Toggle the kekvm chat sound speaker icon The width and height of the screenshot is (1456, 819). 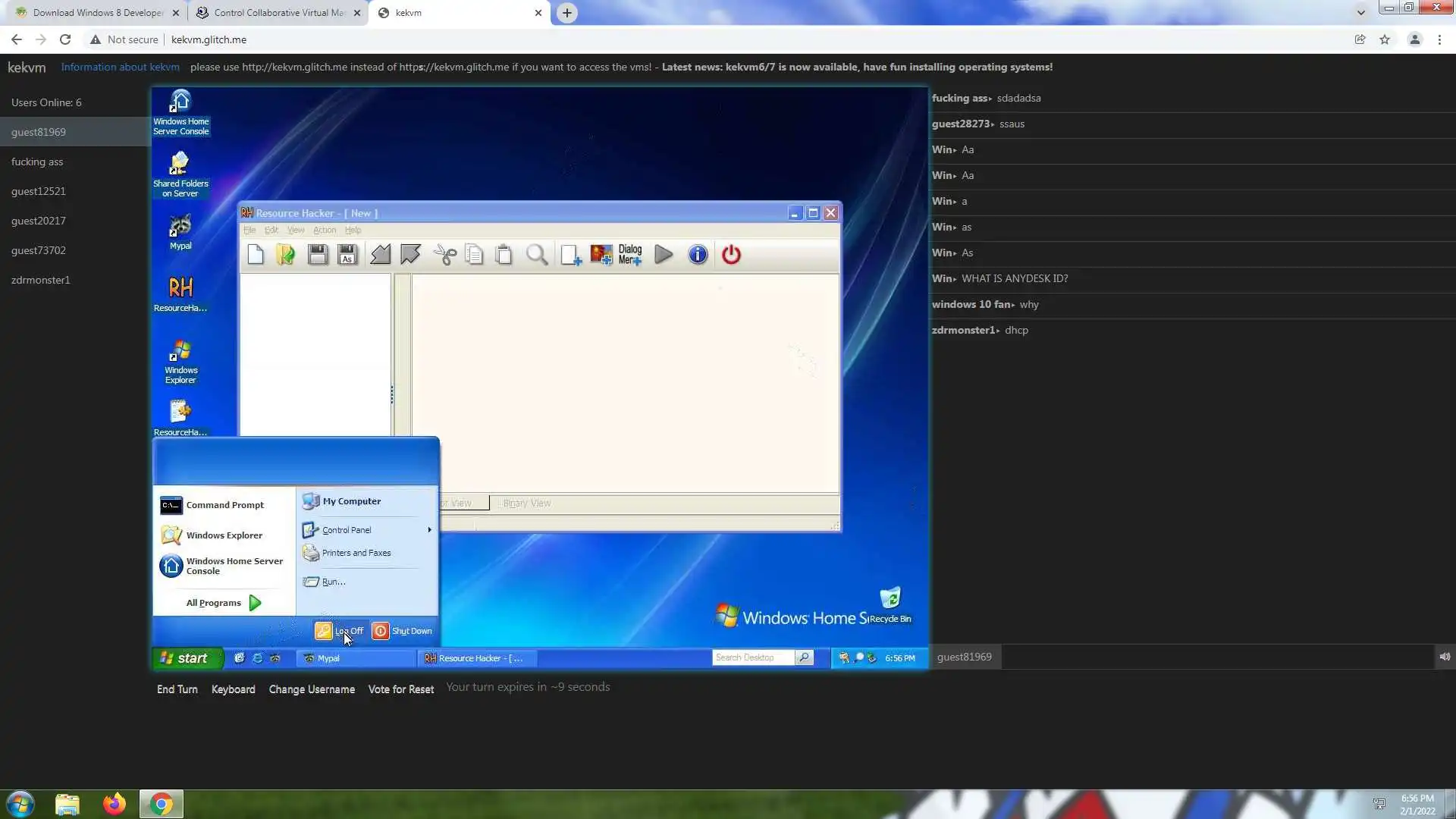point(1445,657)
